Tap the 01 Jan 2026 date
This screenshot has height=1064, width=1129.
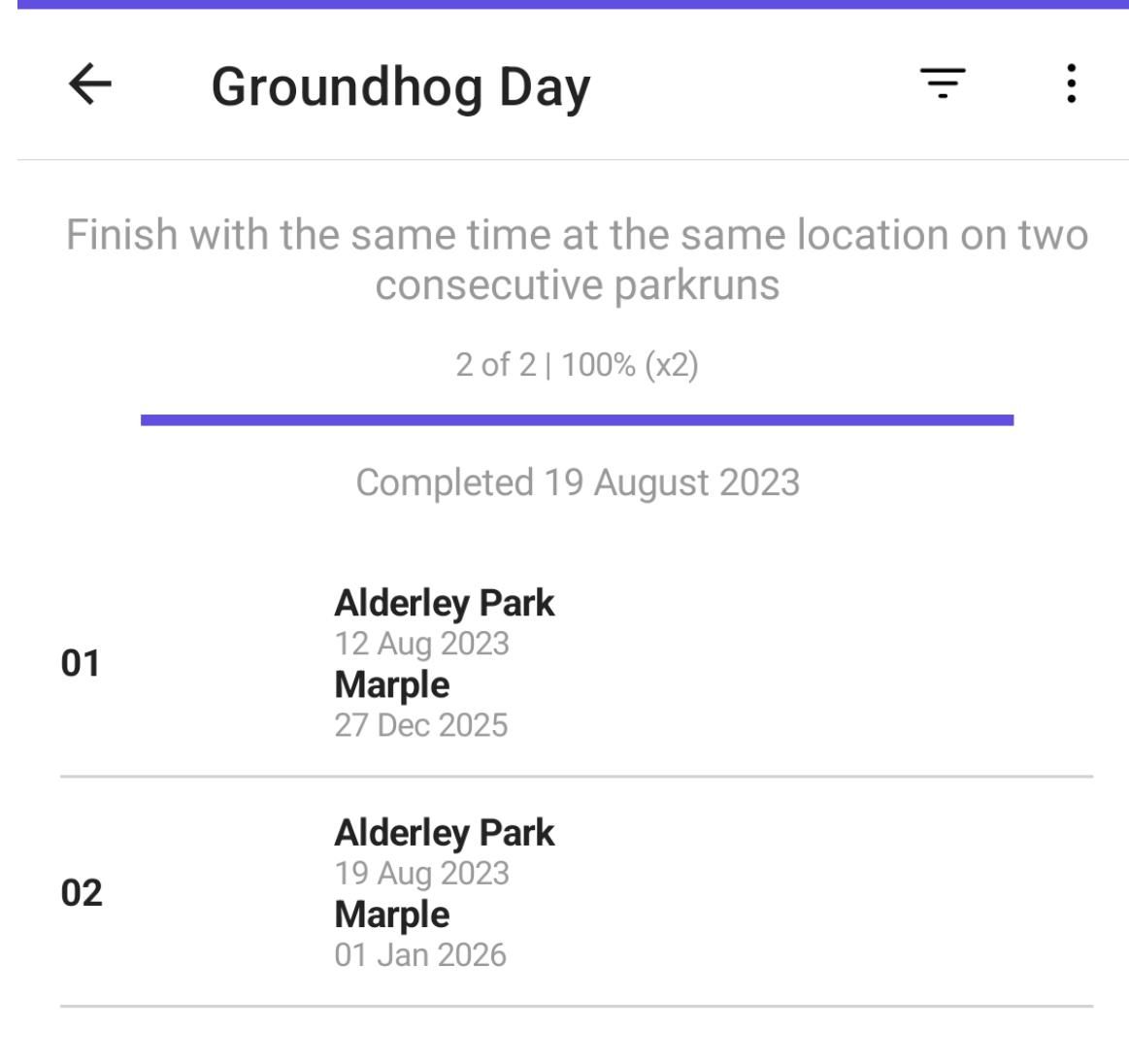point(420,955)
